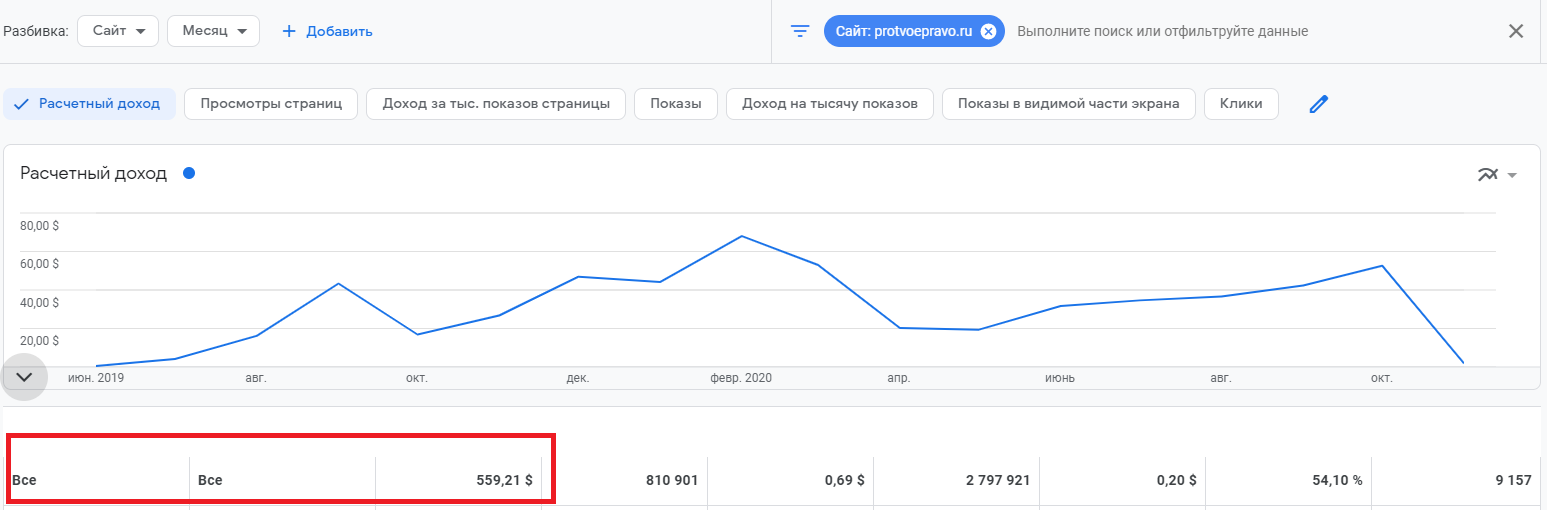The image size is (1547, 510).
Task: Click the pencil edit metrics icon
Action: [x=1319, y=104]
